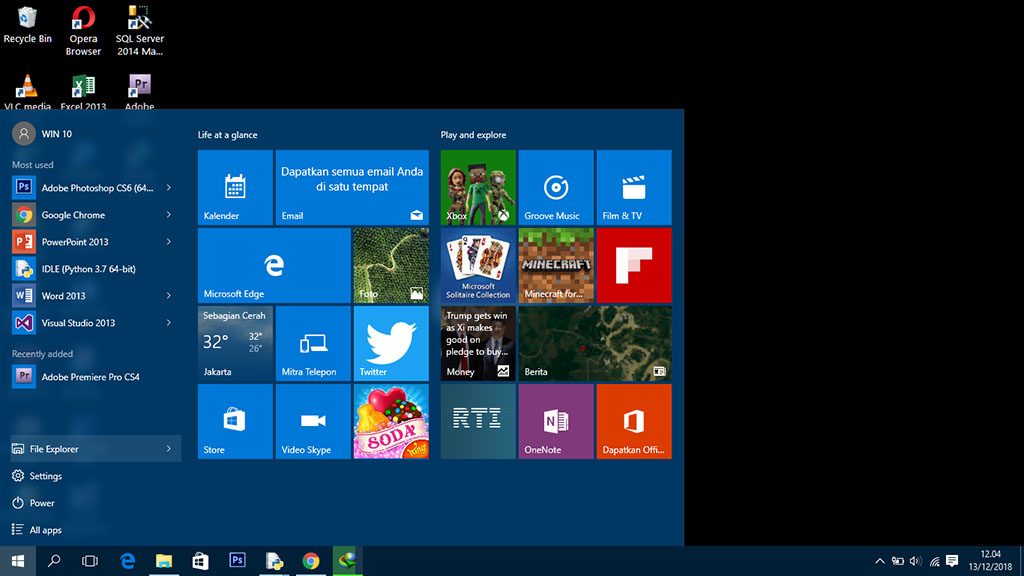Open the Twitter tile
The height and width of the screenshot is (576, 1024).
coord(391,343)
